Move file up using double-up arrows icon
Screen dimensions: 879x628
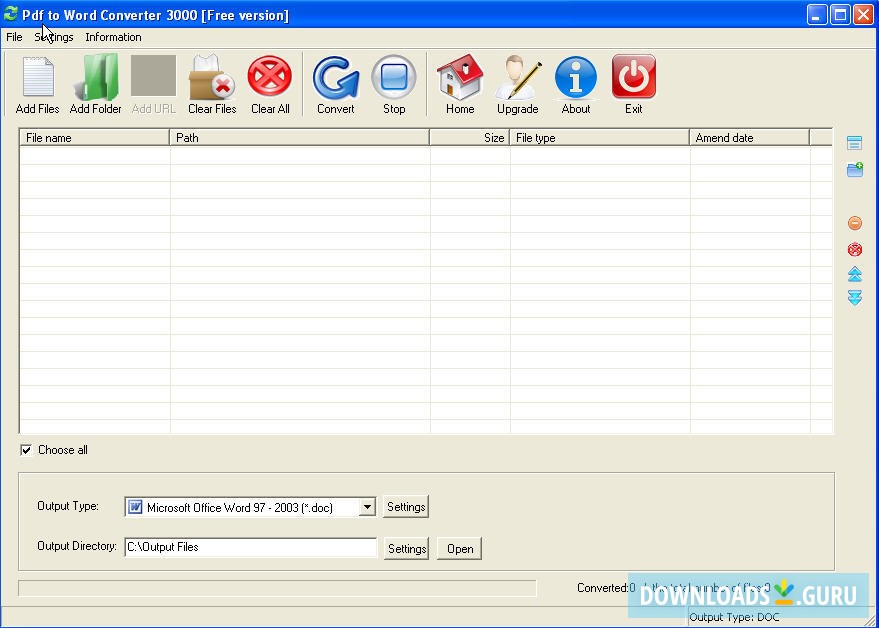click(854, 273)
